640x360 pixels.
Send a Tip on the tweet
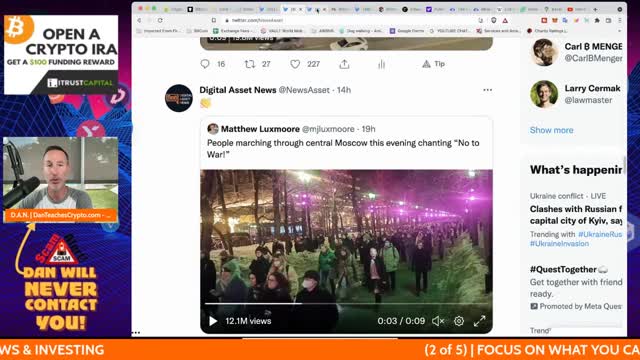433,64
